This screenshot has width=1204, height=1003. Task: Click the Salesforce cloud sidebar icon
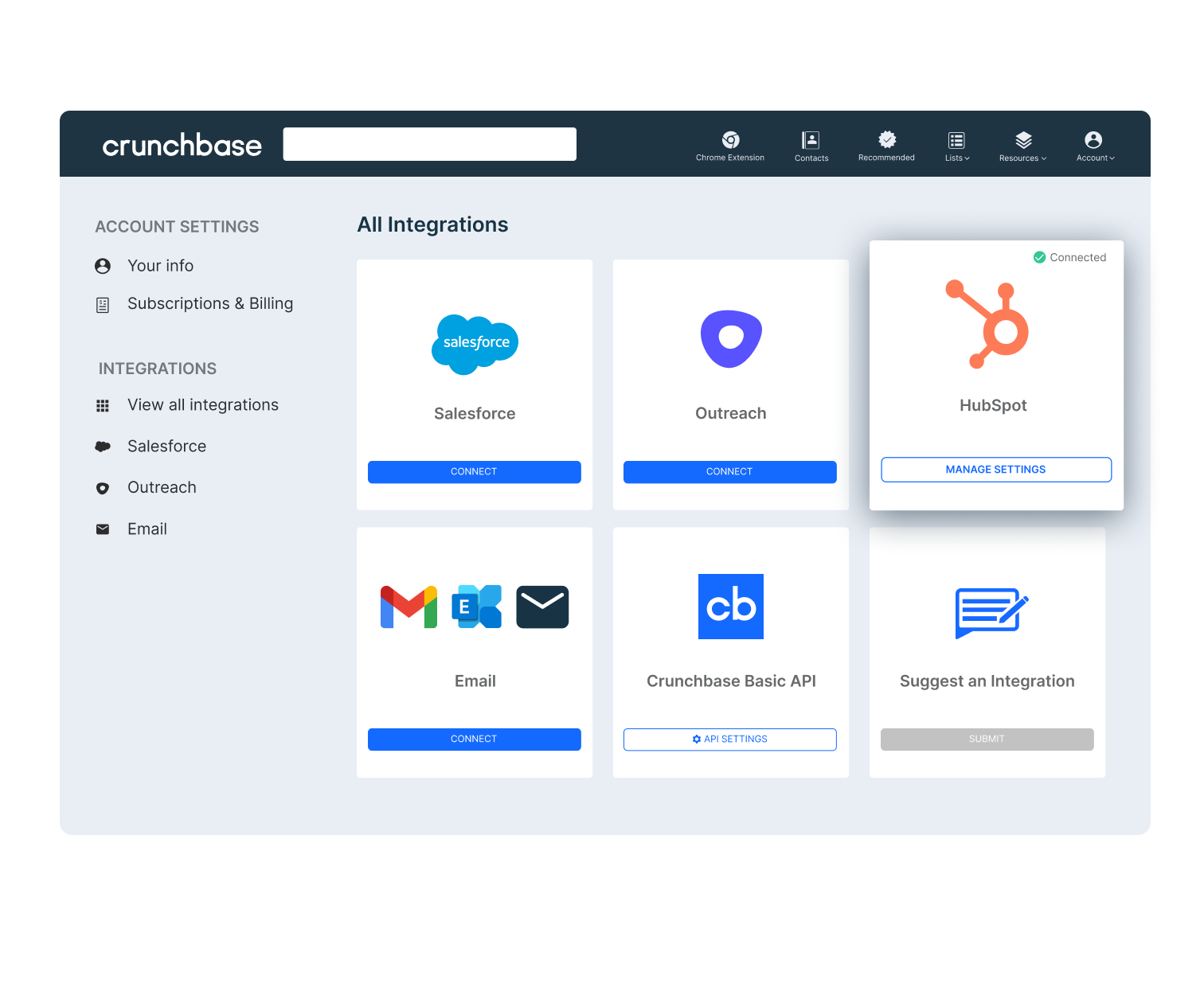(103, 447)
